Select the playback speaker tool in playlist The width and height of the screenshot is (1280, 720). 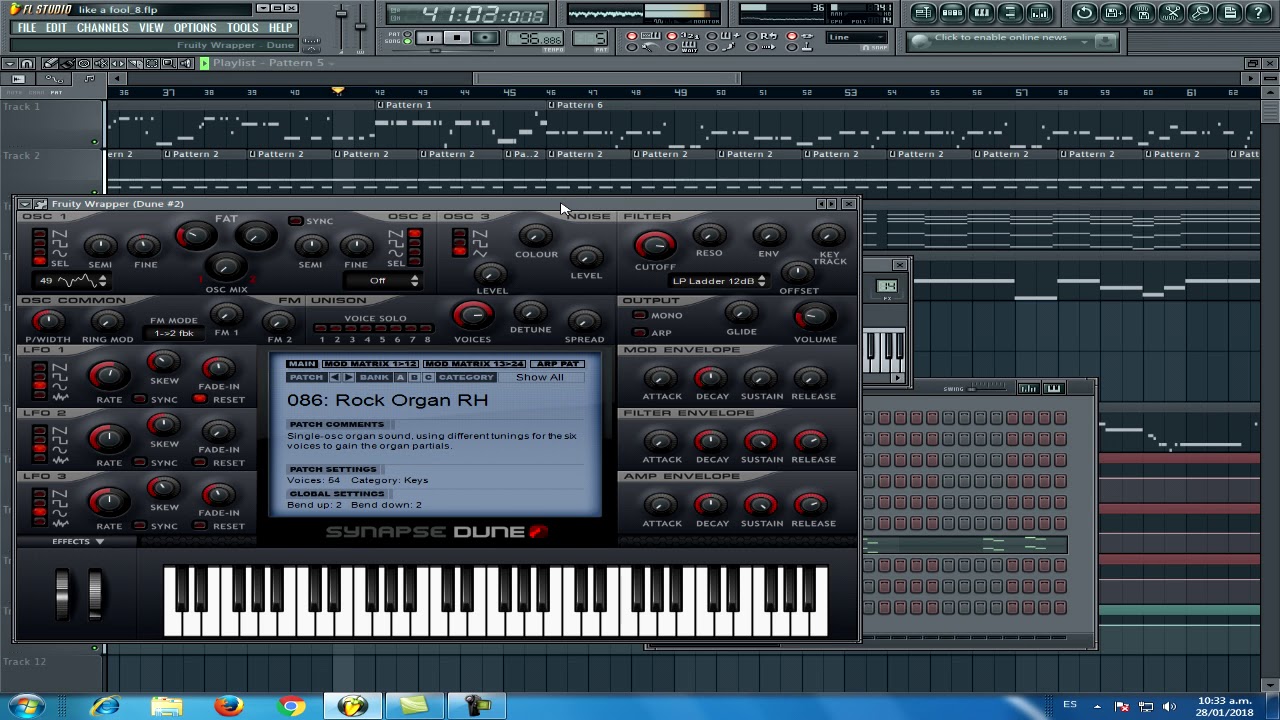pyautogui.click(x=186, y=63)
